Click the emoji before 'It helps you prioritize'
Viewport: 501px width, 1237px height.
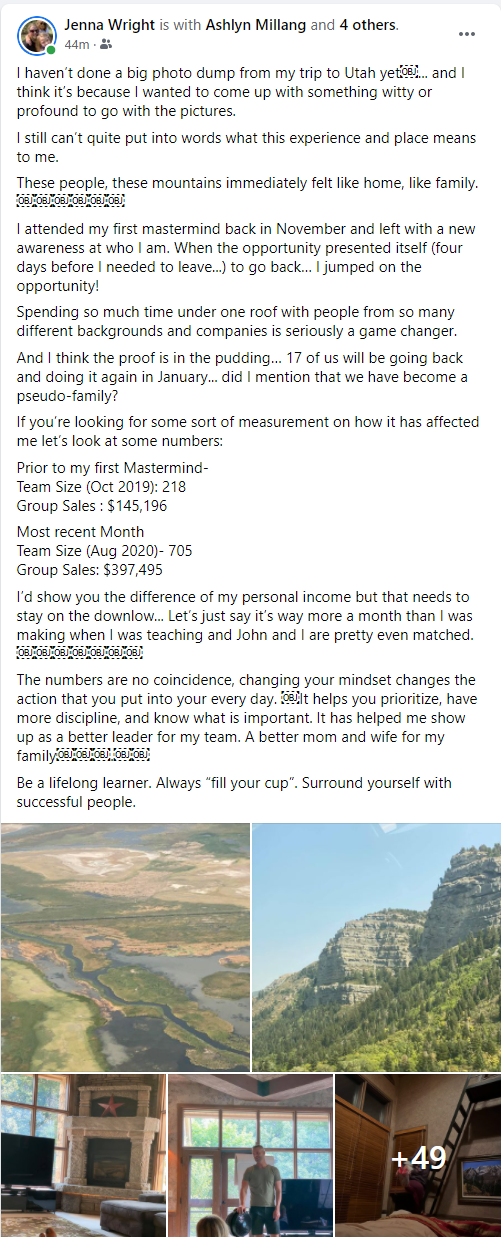(x=288, y=697)
